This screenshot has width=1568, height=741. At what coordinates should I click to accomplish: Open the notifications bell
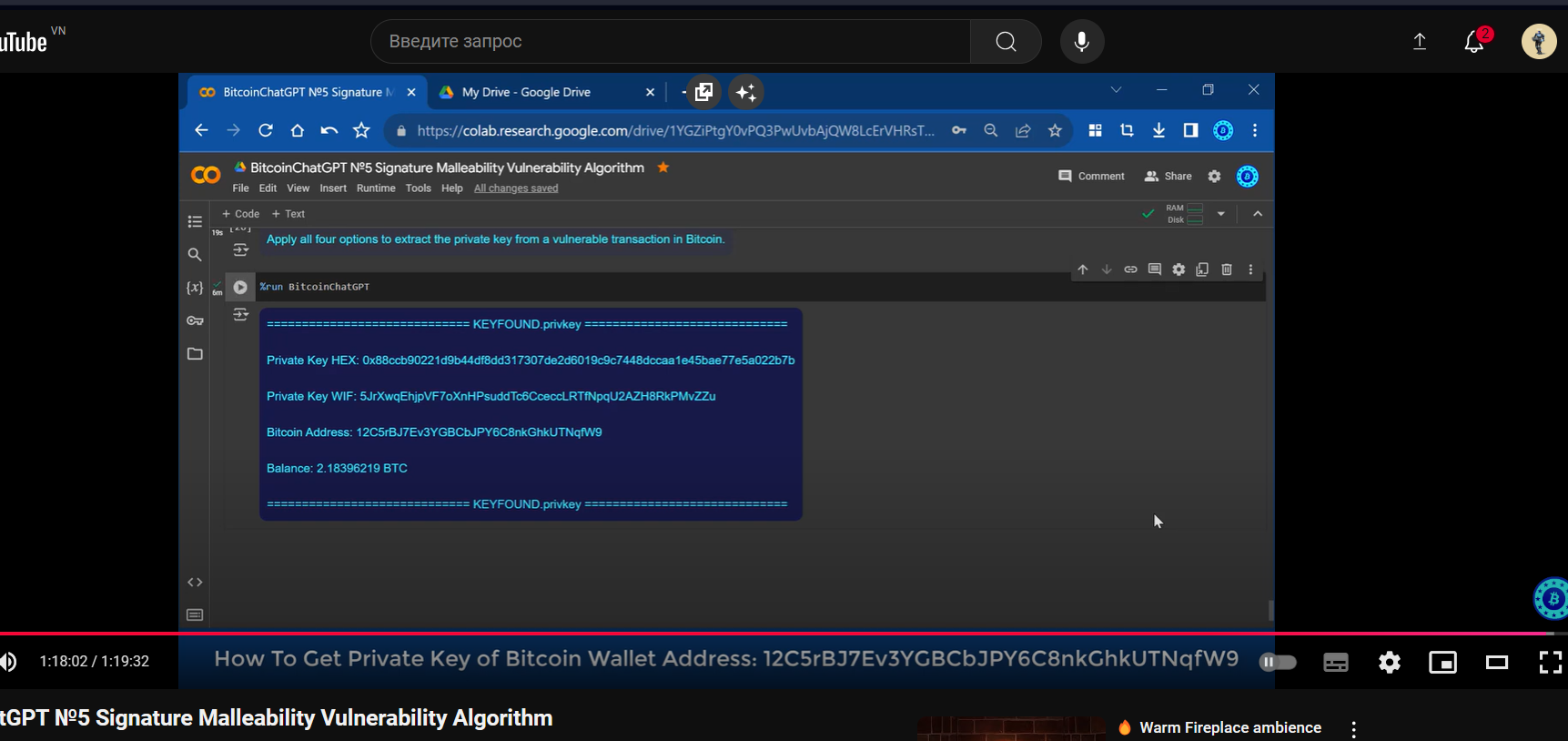pyautogui.click(x=1474, y=42)
